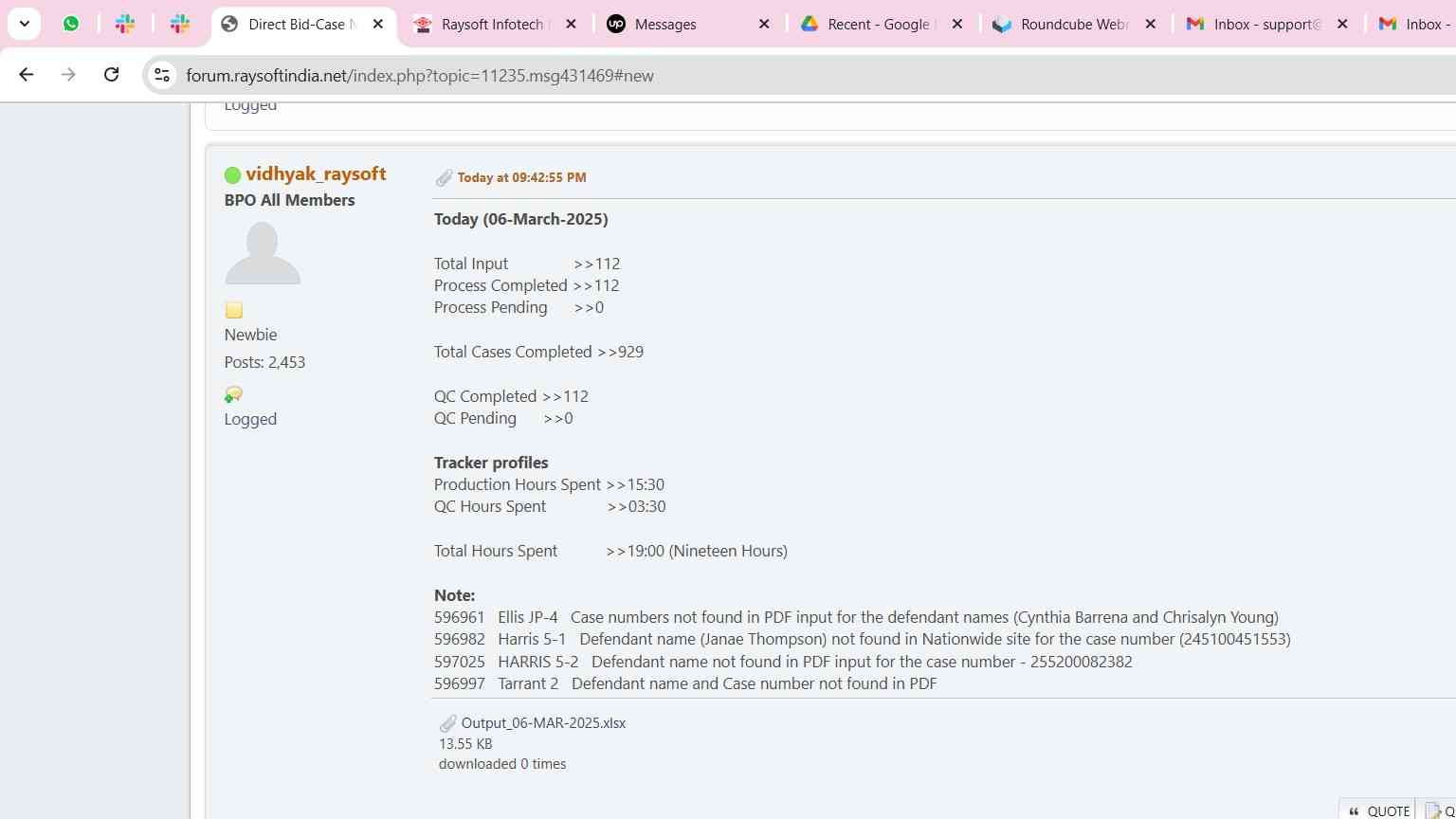Click note line 596997 Tarrant 2
Image resolution: width=1456 pixels, height=819 pixels.
(x=685, y=683)
